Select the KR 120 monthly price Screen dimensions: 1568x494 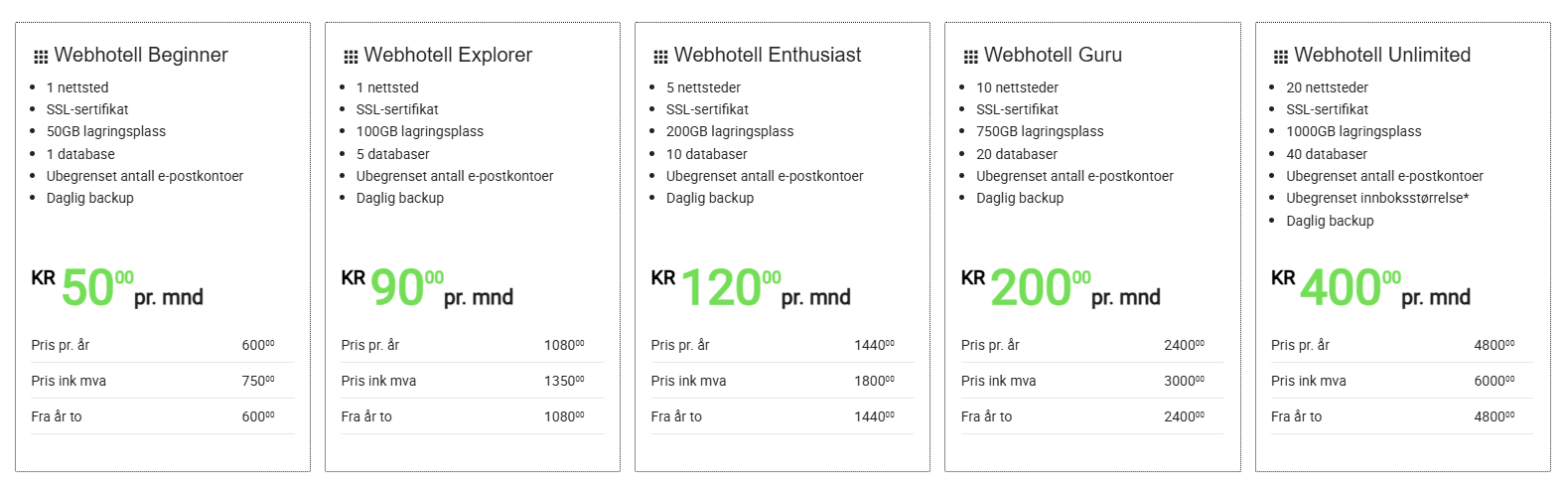coord(751,288)
